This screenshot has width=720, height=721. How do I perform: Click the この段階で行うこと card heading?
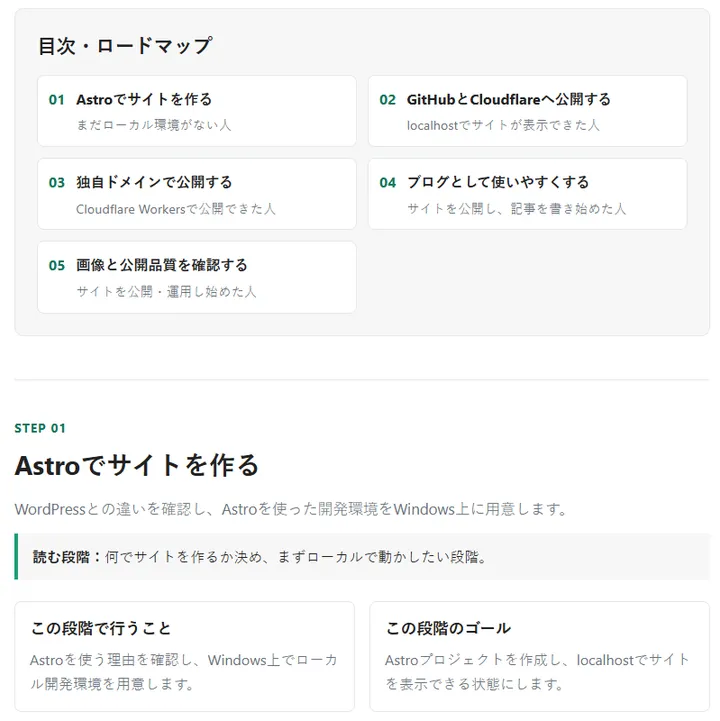coord(101,628)
